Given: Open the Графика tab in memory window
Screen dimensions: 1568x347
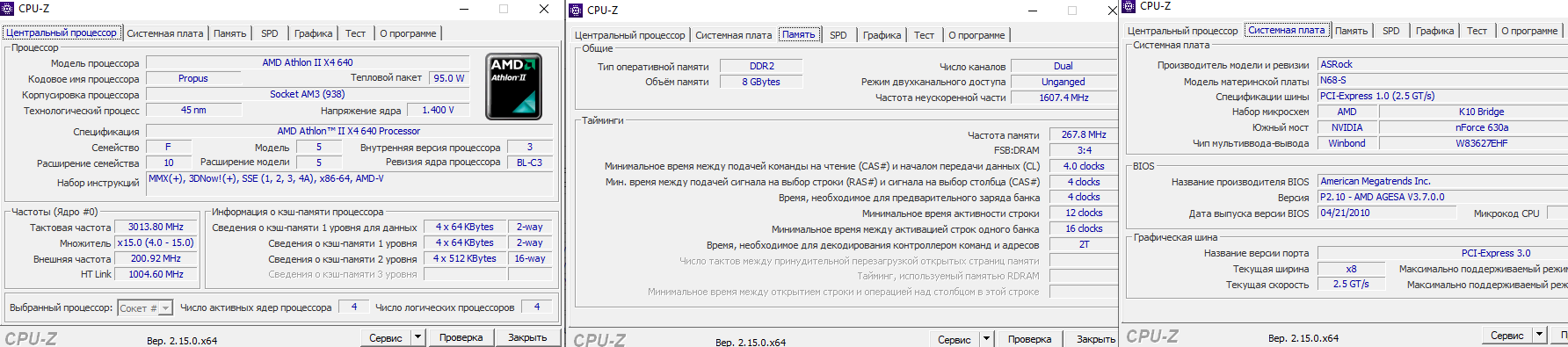Looking at the screenshot, I should [882, 35].
